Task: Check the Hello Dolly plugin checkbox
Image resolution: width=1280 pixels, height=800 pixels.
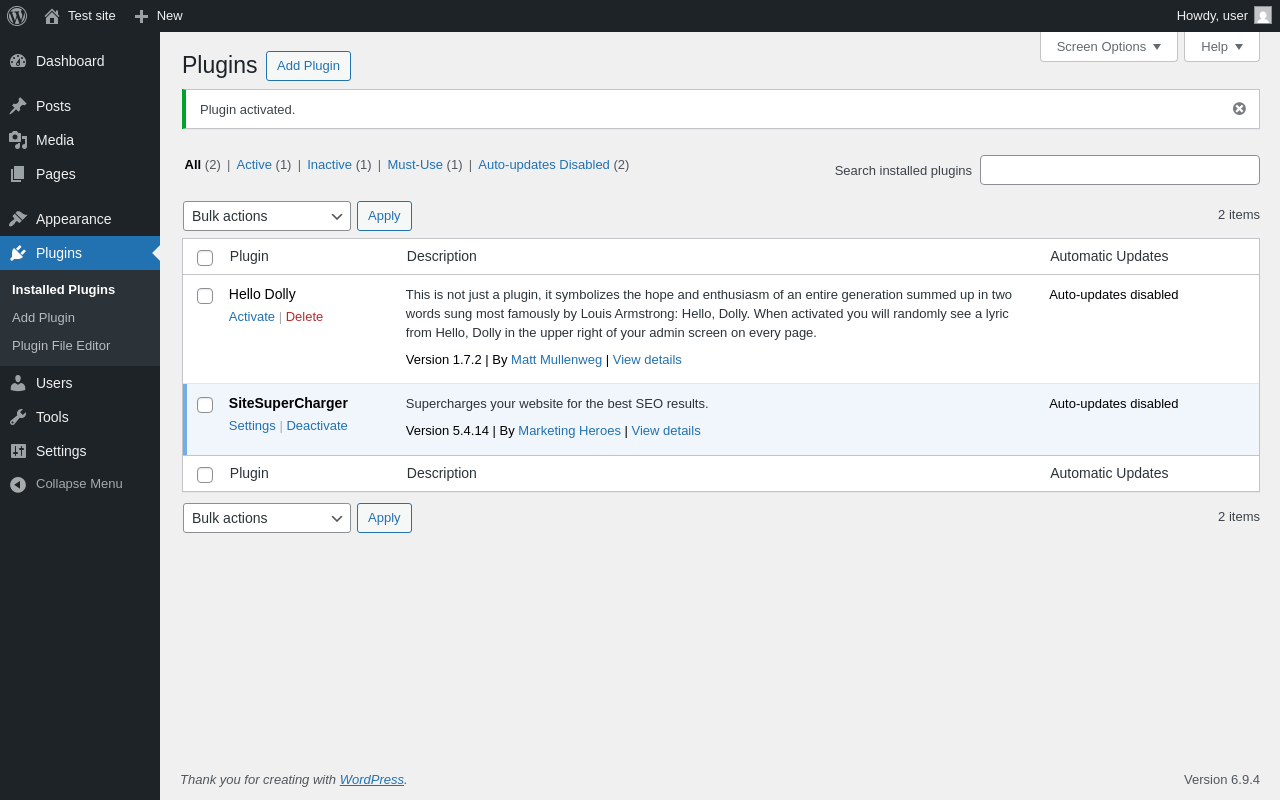Action: [x=205, y=296]
